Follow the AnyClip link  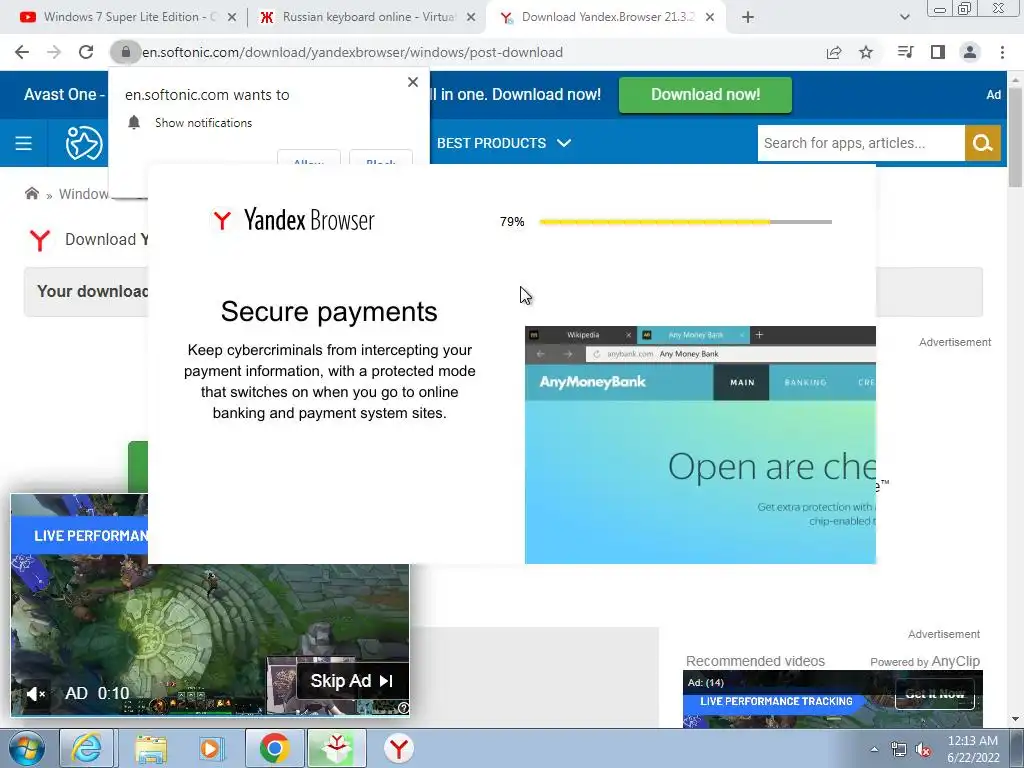pyautogui.click(x=955, y=662)
